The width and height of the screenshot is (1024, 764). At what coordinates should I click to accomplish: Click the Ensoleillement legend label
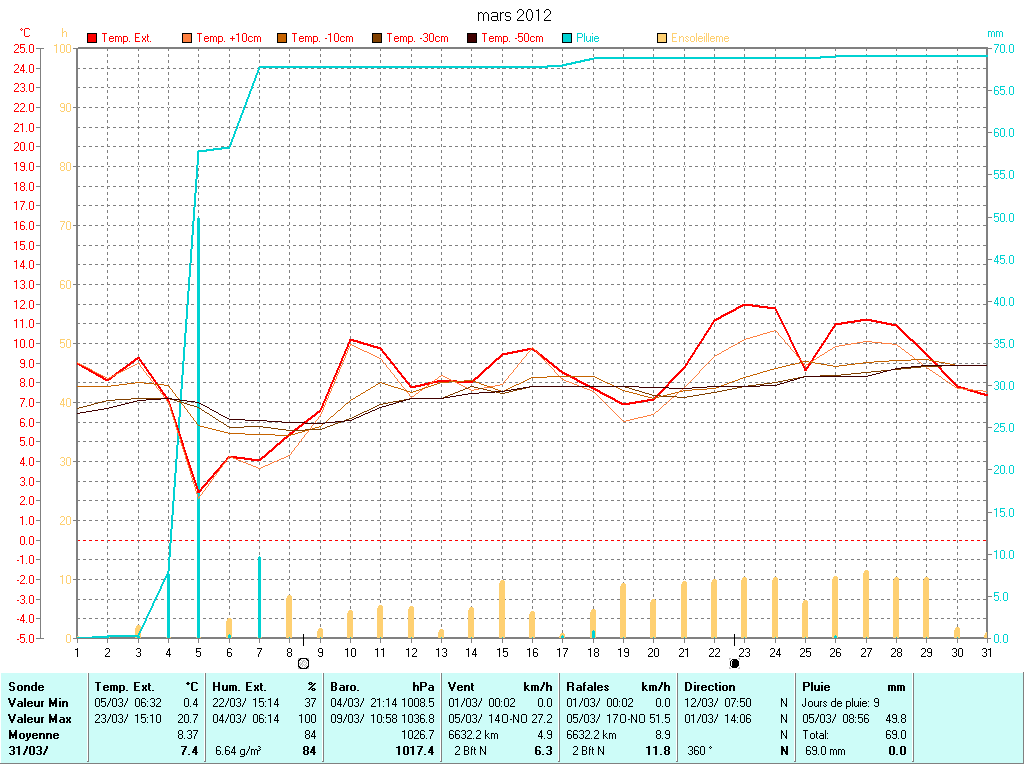tap(700, 38)
